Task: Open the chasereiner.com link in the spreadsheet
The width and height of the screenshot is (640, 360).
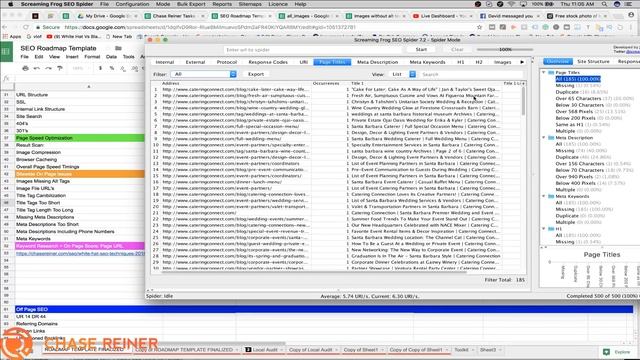Action: click(x=80, y=253)
